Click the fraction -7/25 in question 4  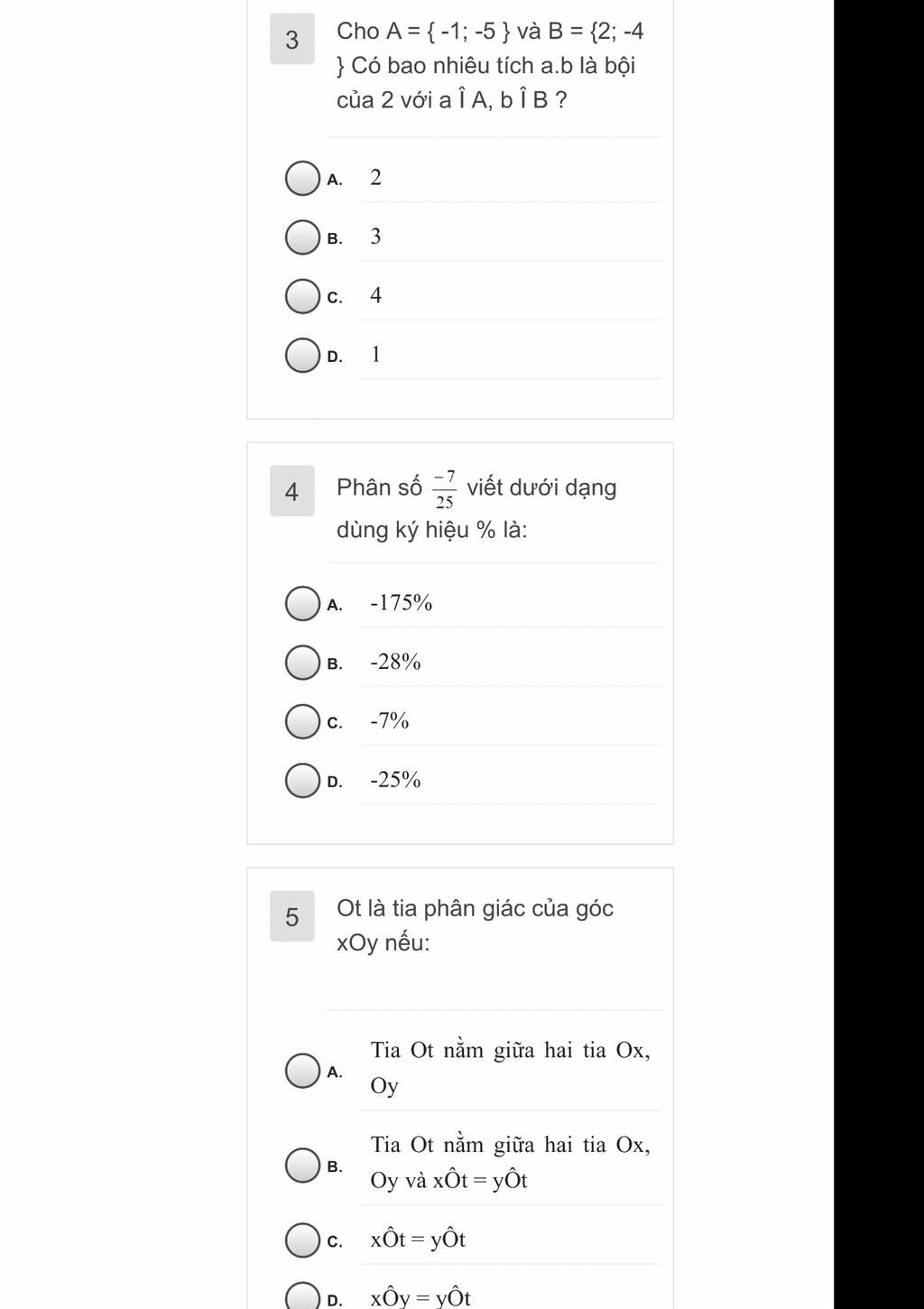pyautogui.click(x=444, y=489)
